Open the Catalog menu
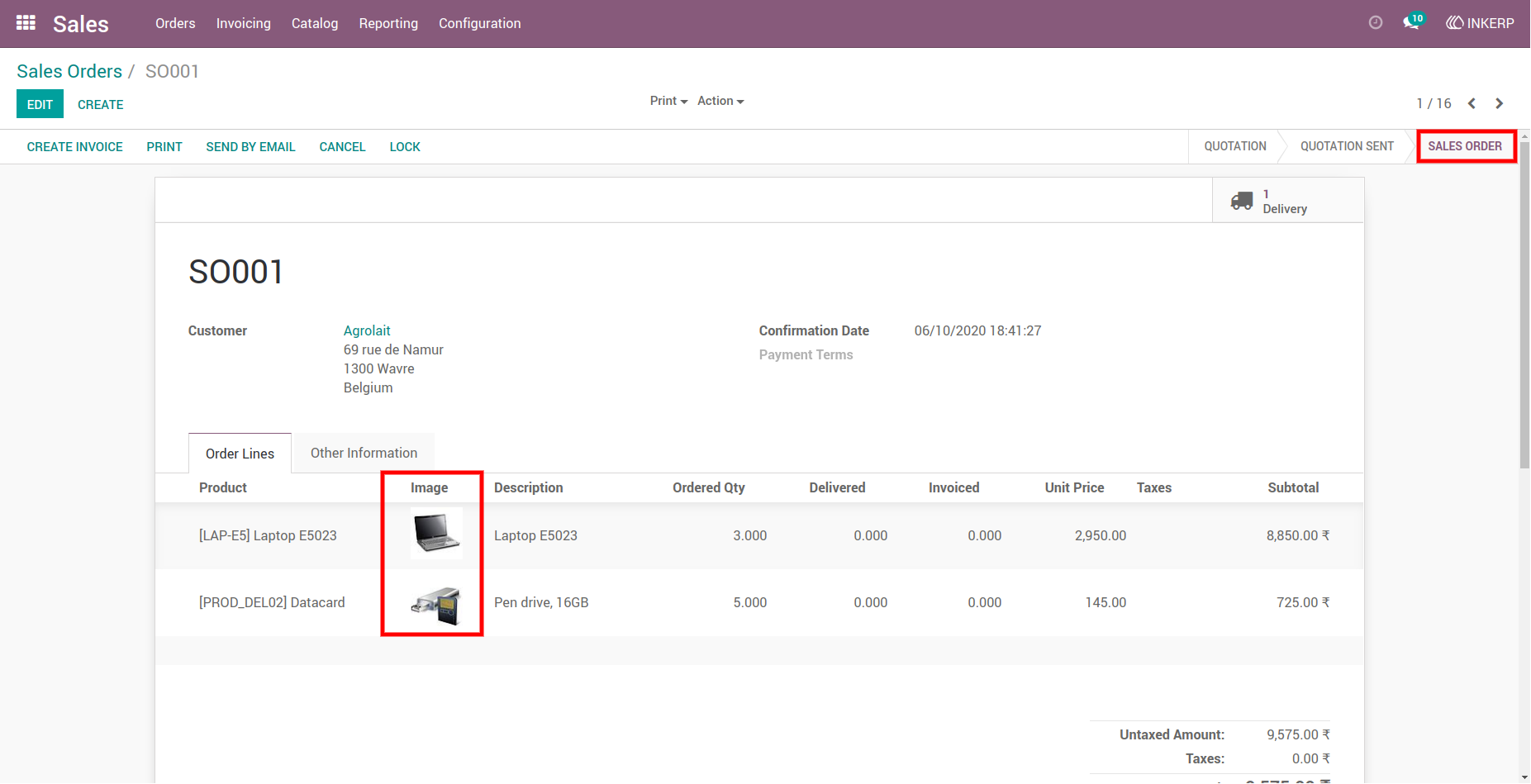1531x784 pixels. click(315, 23)
